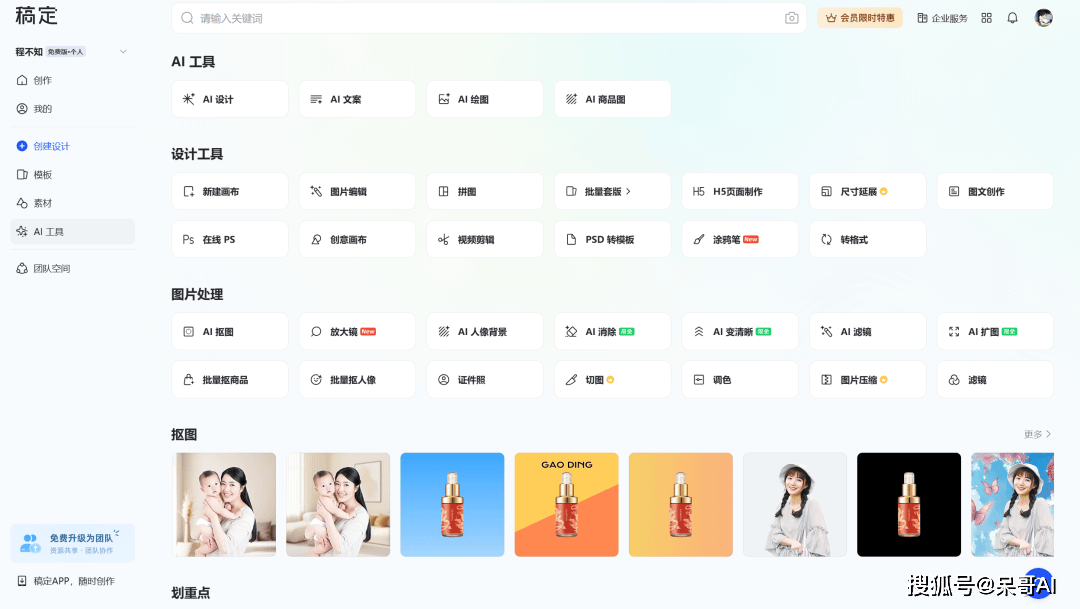Select the AI 消除 eraser tool
Image resolution: width=1080 pixels, height=609 pixels.
[612, 332]
